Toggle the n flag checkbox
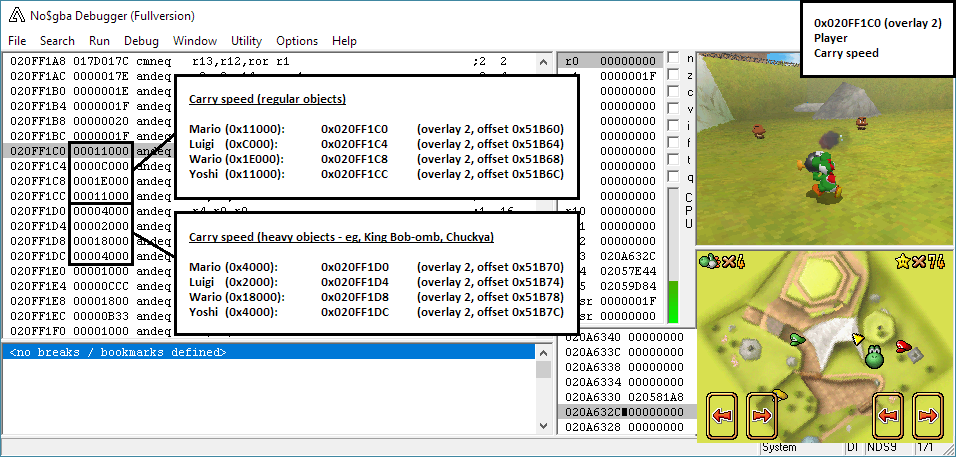The height and width of the screenshot is (457, 956). 673,59
